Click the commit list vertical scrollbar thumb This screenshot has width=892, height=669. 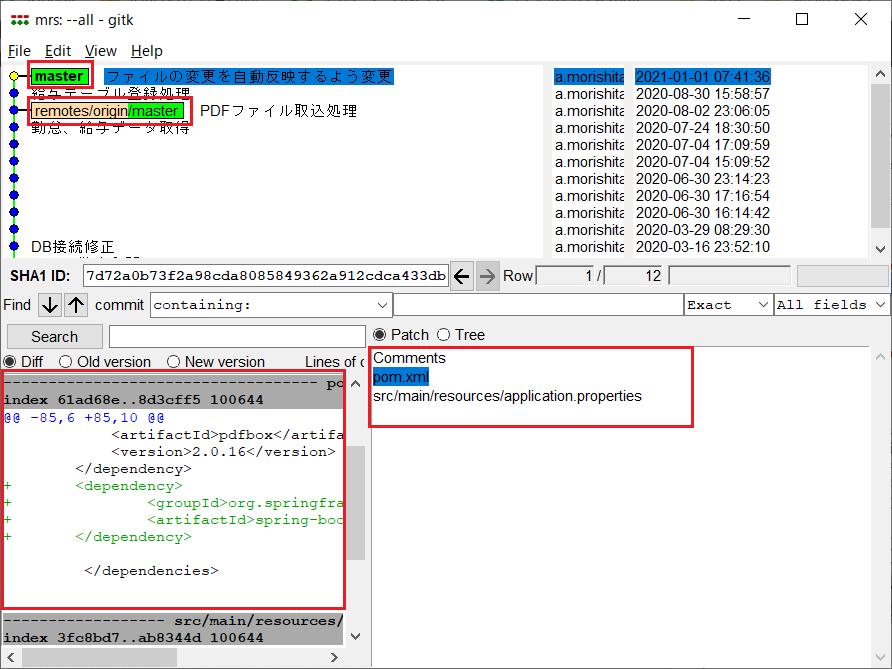(x=880, y=155)
